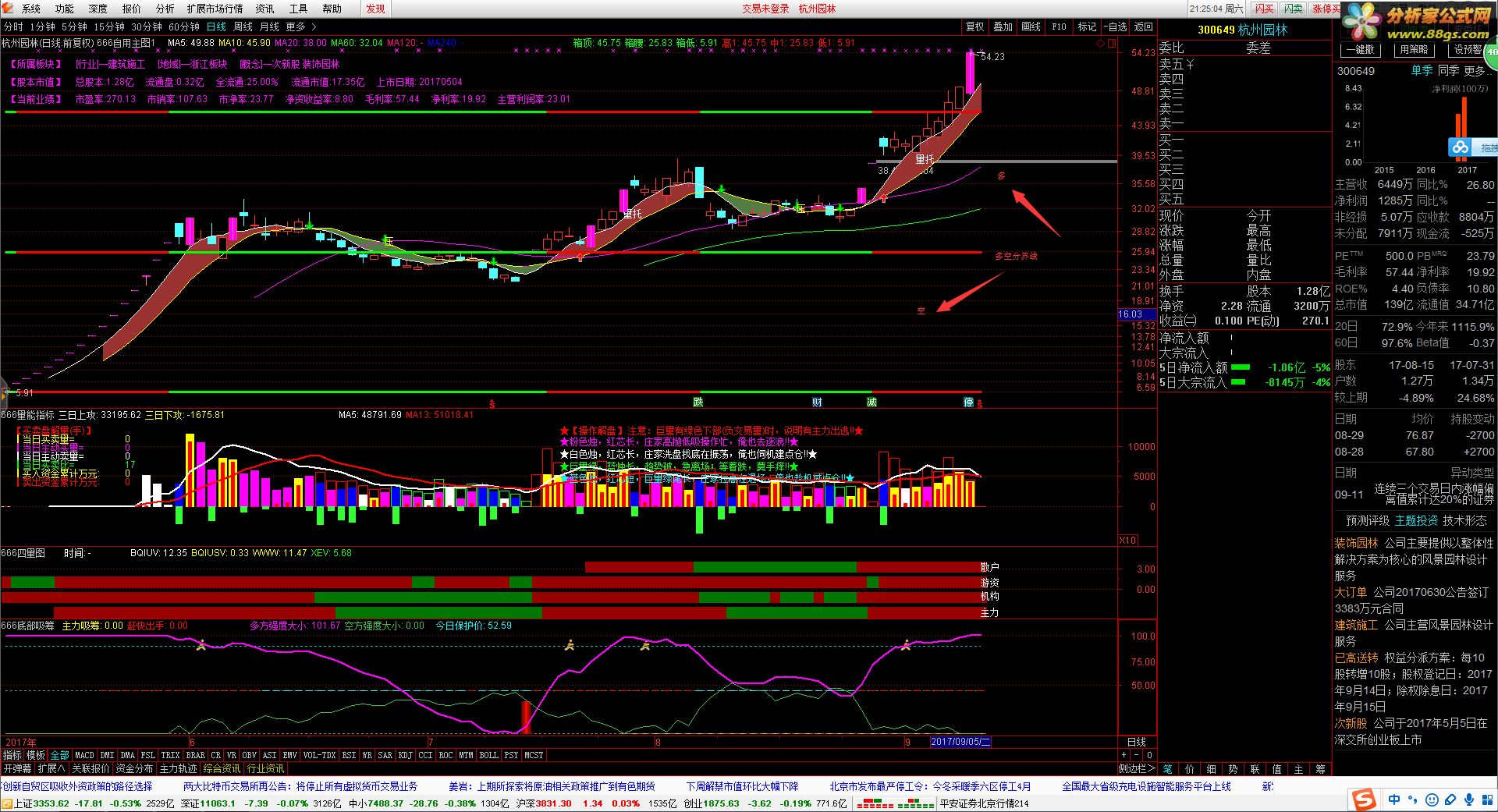Select the 笔 tick tab in sidebar
1498x812 pixels.
[1167, 768]
